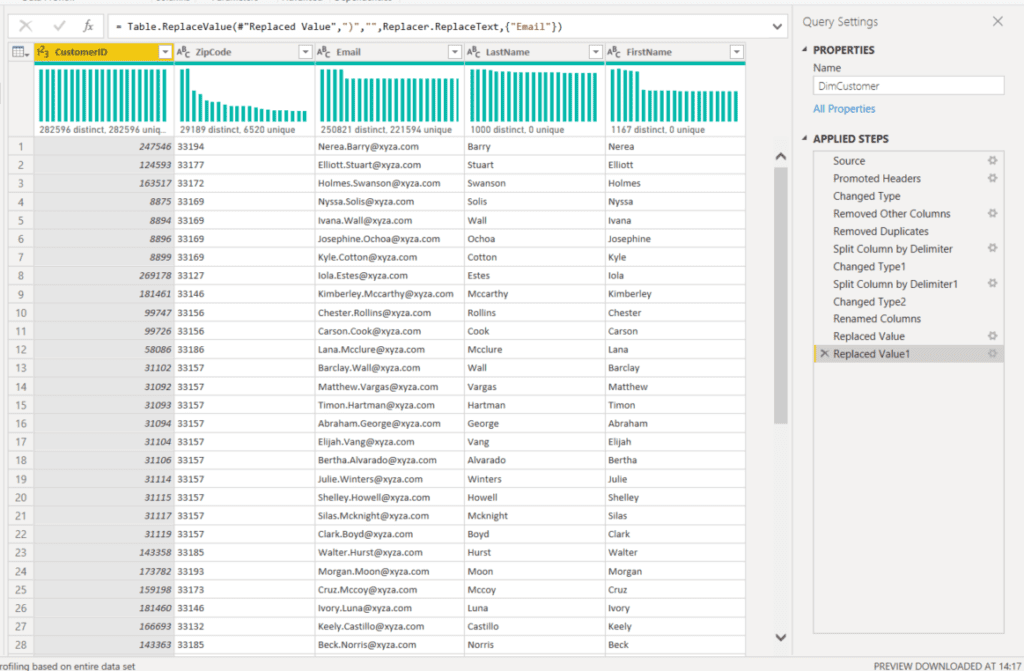Select the Email column header
Screen dimensions: 1024x671
pos(389,52)
